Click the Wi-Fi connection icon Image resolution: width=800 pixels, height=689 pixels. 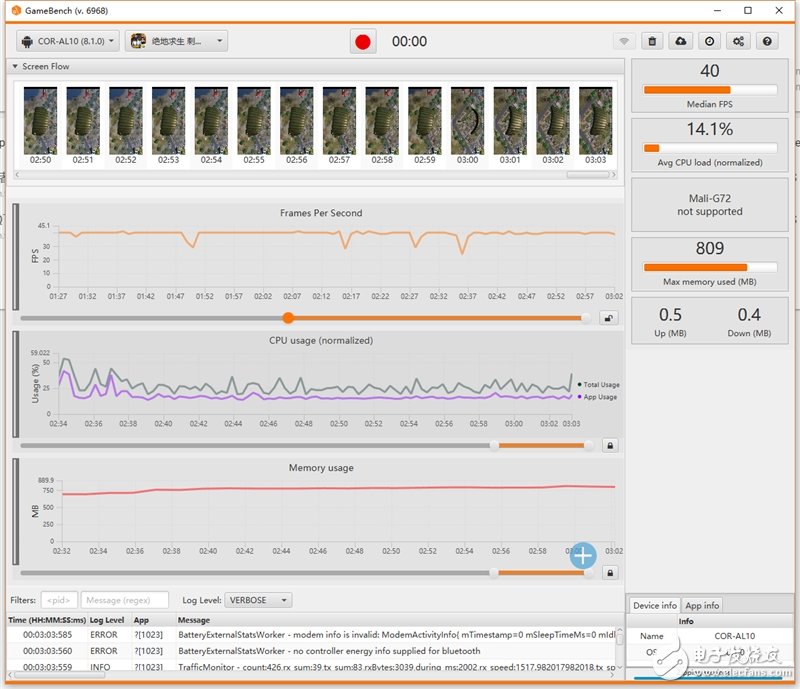(624, 42)
